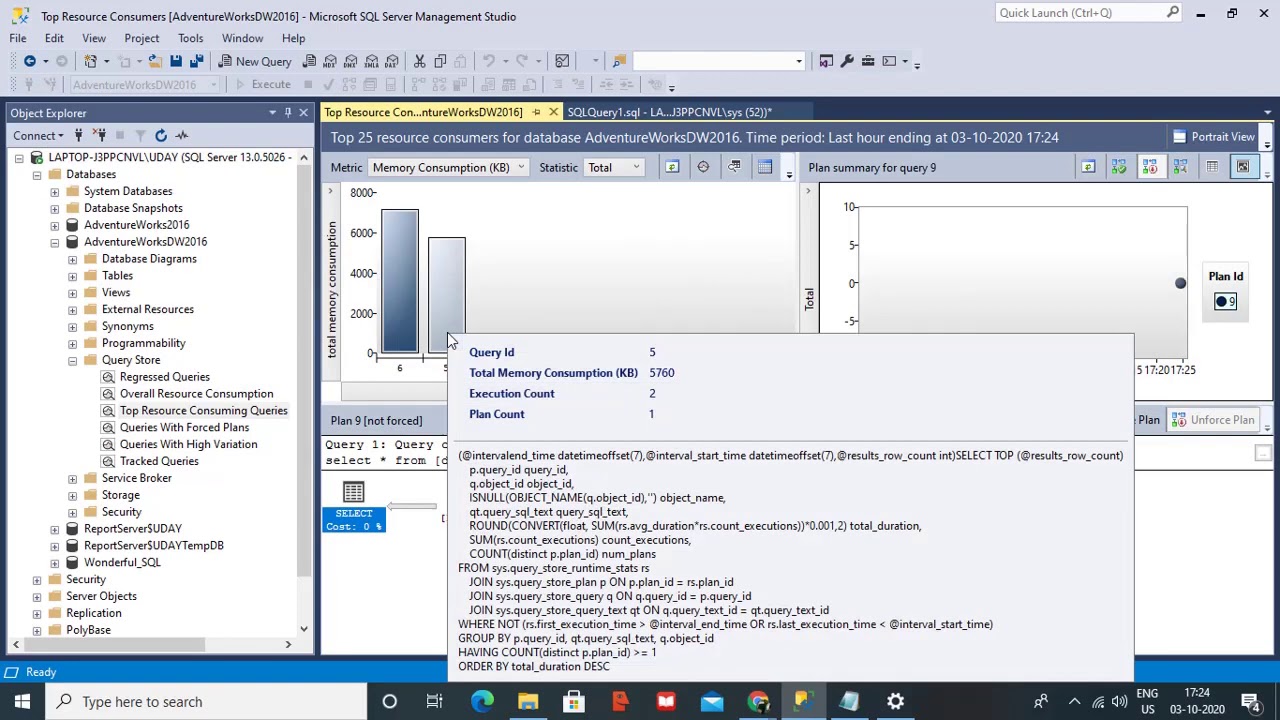Click the DAX query icon
Image resolution: width=1280 pixels, height=720 pixels.
coord(392,61)
